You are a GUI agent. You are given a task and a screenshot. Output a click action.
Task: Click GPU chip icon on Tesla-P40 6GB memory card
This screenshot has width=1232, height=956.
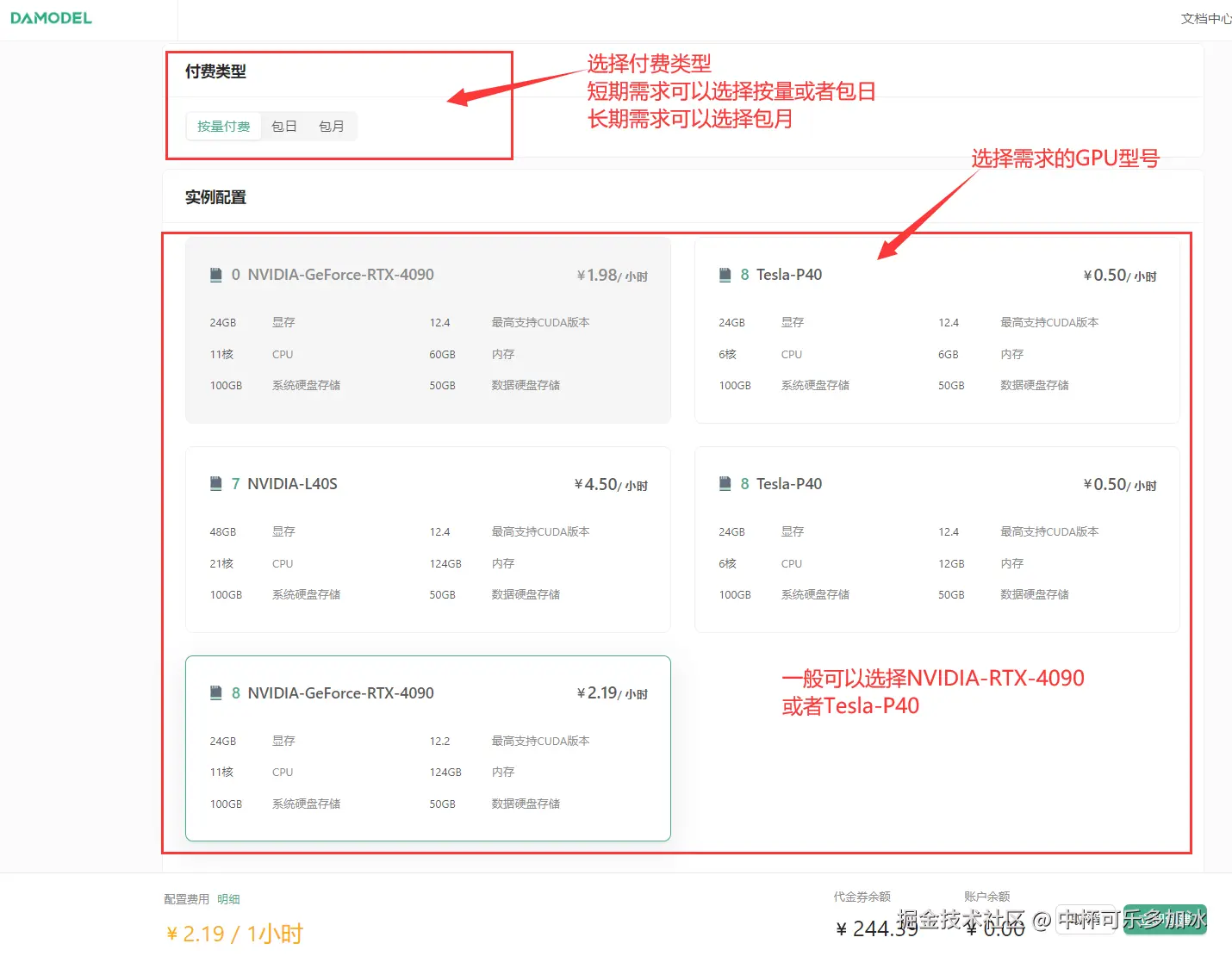725,275
